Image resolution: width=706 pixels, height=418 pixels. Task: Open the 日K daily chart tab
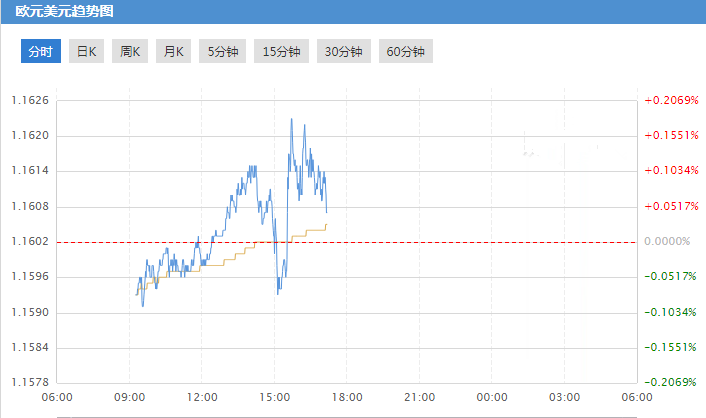87,52
